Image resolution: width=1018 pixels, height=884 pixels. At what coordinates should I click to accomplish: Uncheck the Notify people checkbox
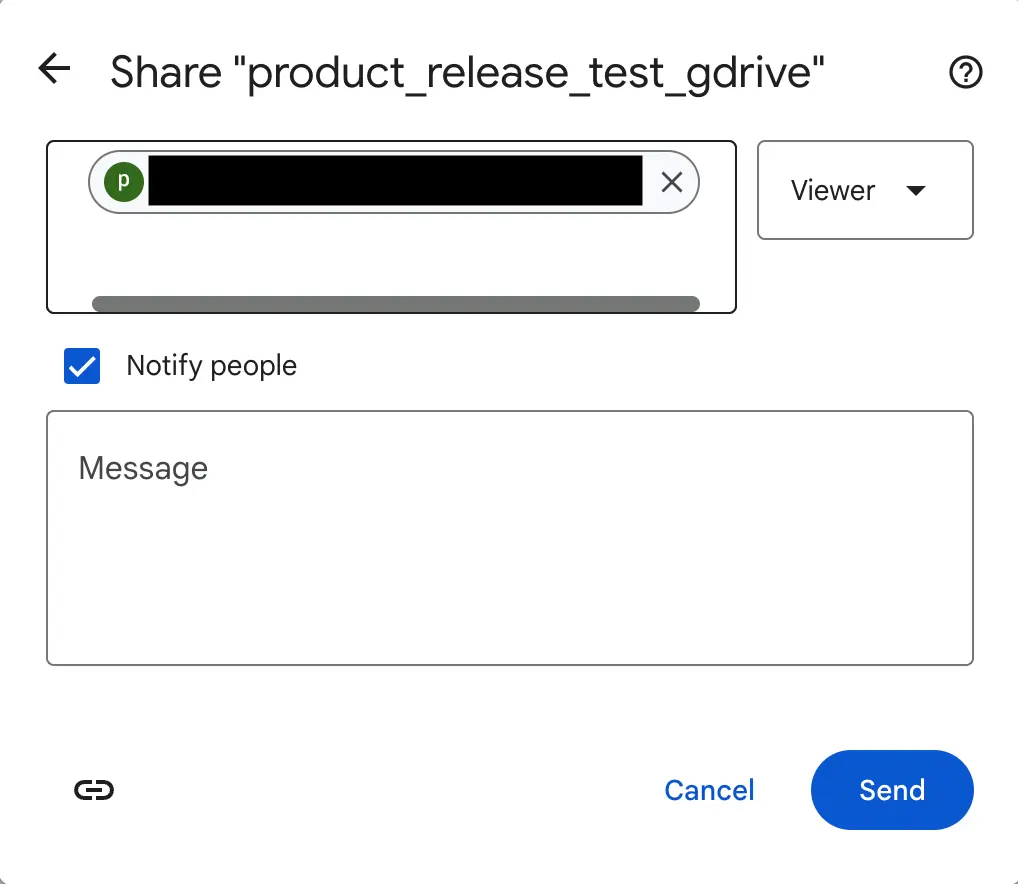82,366
